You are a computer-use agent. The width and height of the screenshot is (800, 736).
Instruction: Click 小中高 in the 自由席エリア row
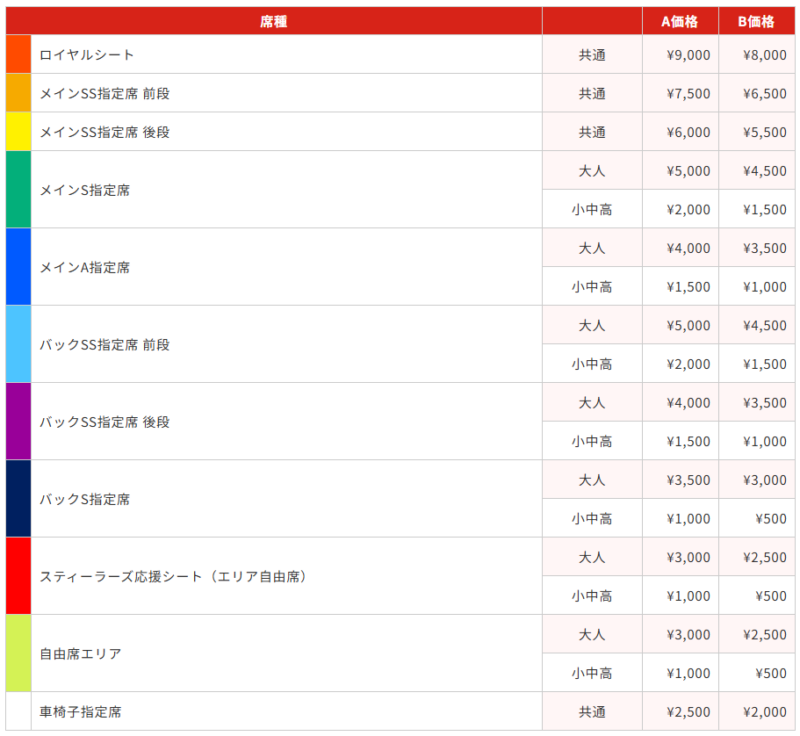592,673
